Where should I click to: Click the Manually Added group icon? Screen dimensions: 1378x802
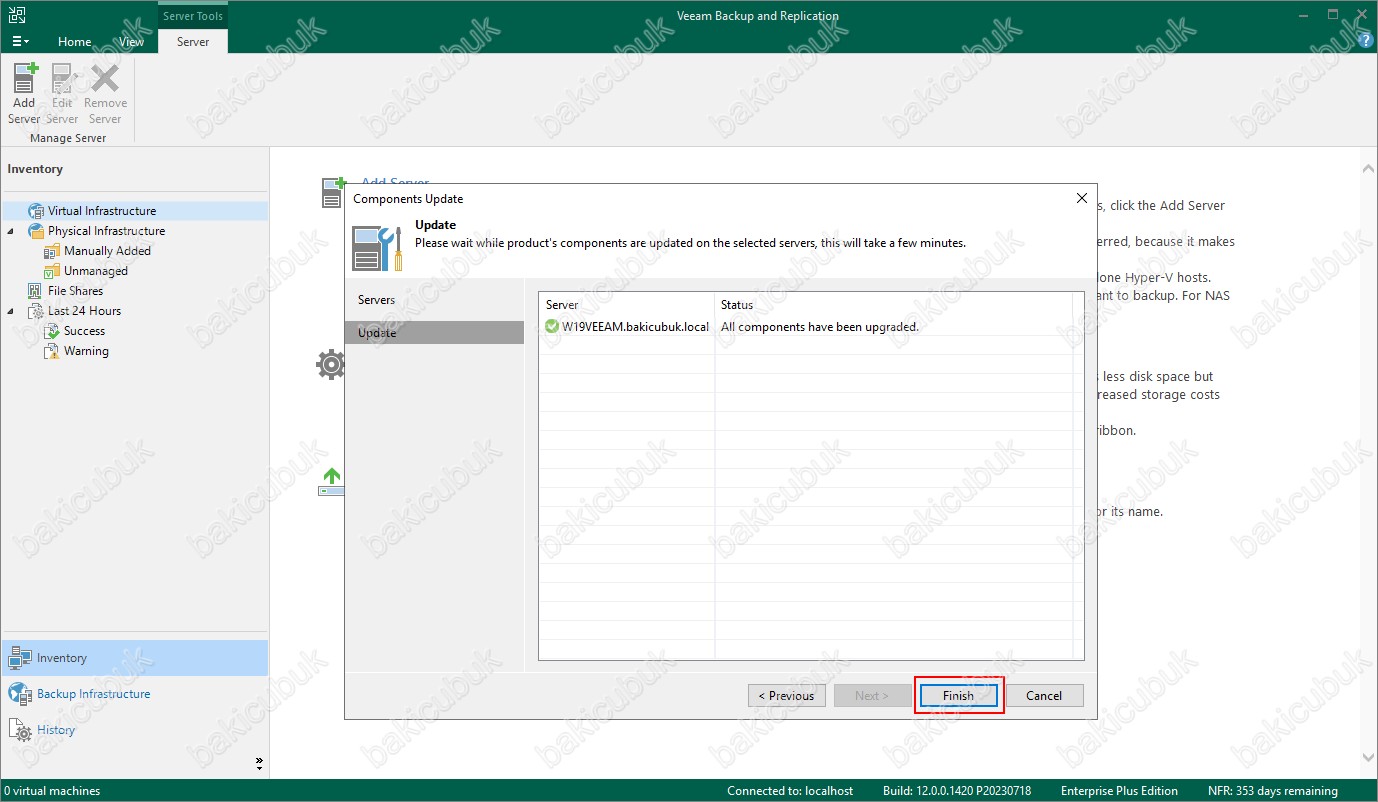(x=52, y=251)
